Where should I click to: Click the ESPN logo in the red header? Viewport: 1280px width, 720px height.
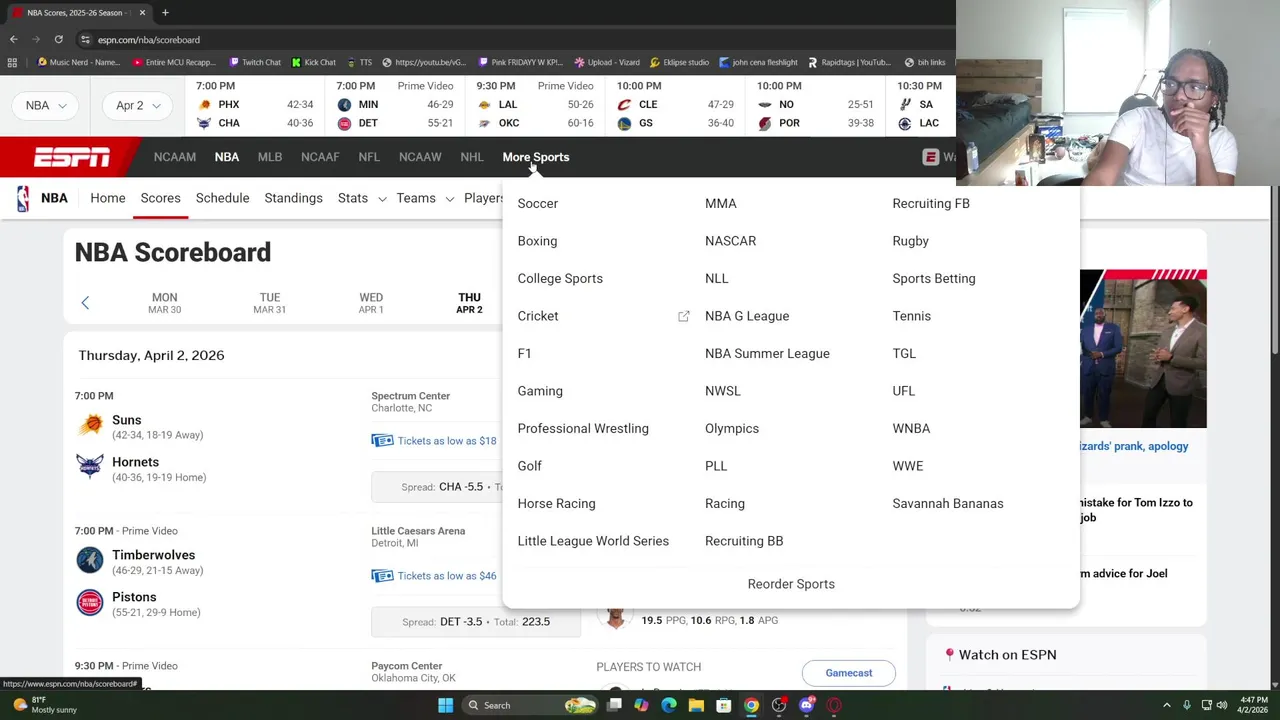tap(72, 157)
